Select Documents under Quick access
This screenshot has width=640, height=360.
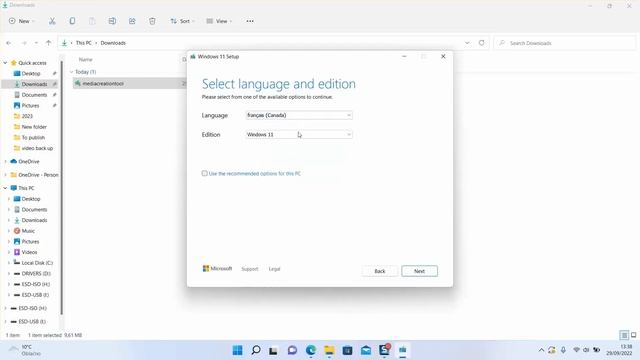(34, 95)
